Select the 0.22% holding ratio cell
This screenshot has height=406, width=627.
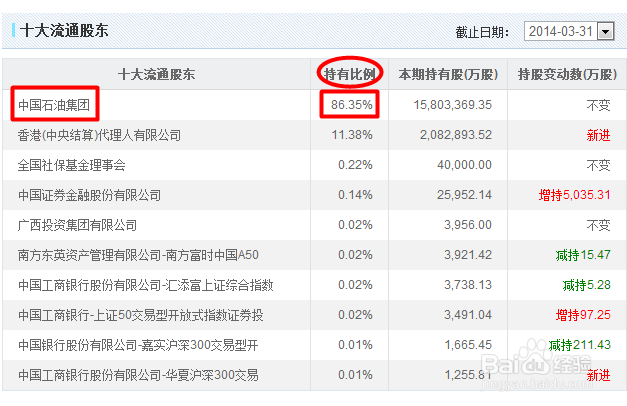(355, 165)
